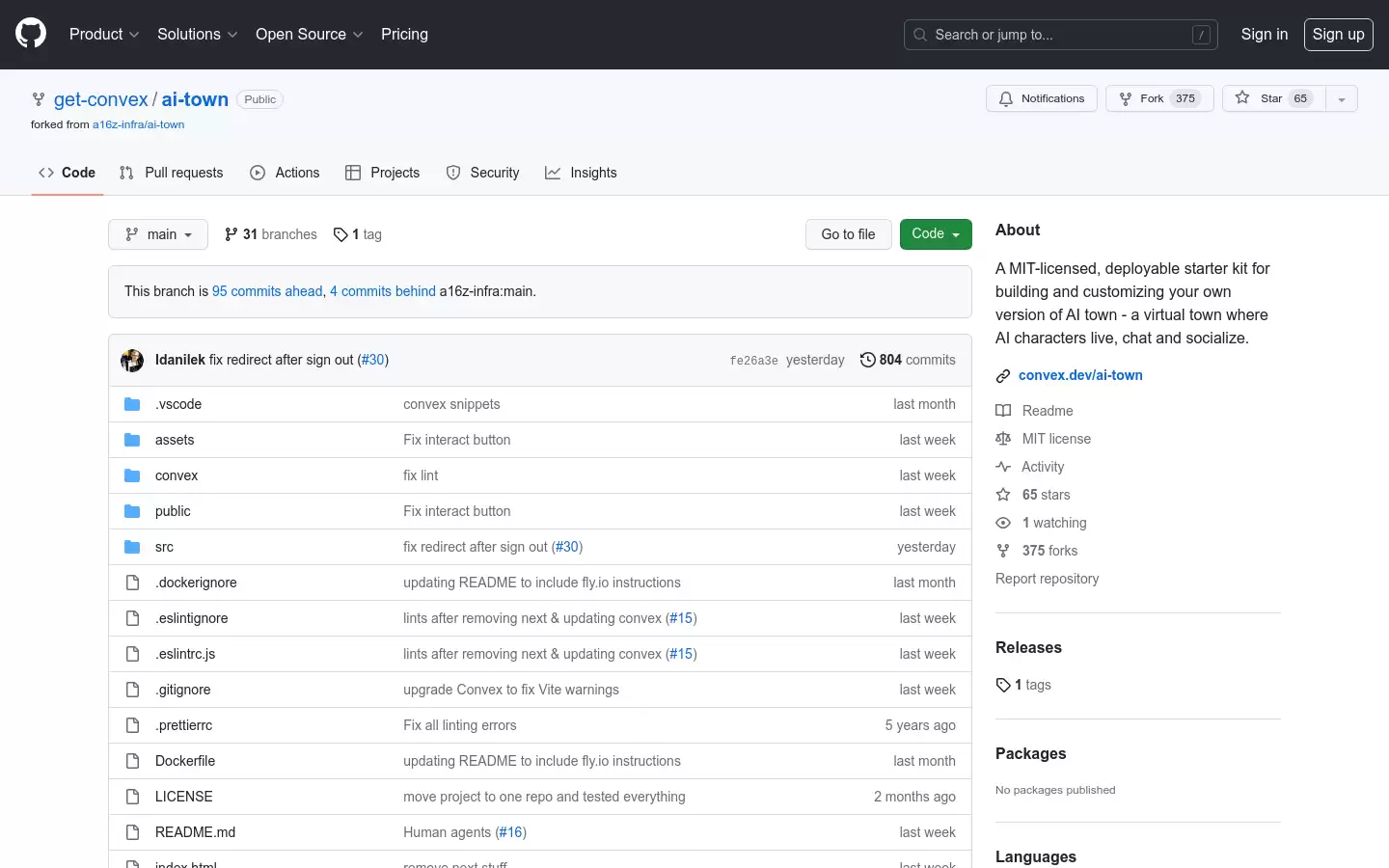Click the link icon beside convex.dev/ai-town

pos(1003,376)
